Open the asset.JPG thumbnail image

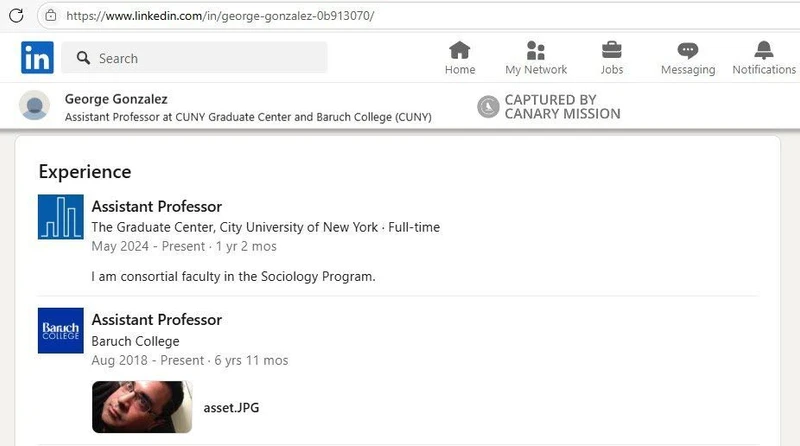click(142, 407)
